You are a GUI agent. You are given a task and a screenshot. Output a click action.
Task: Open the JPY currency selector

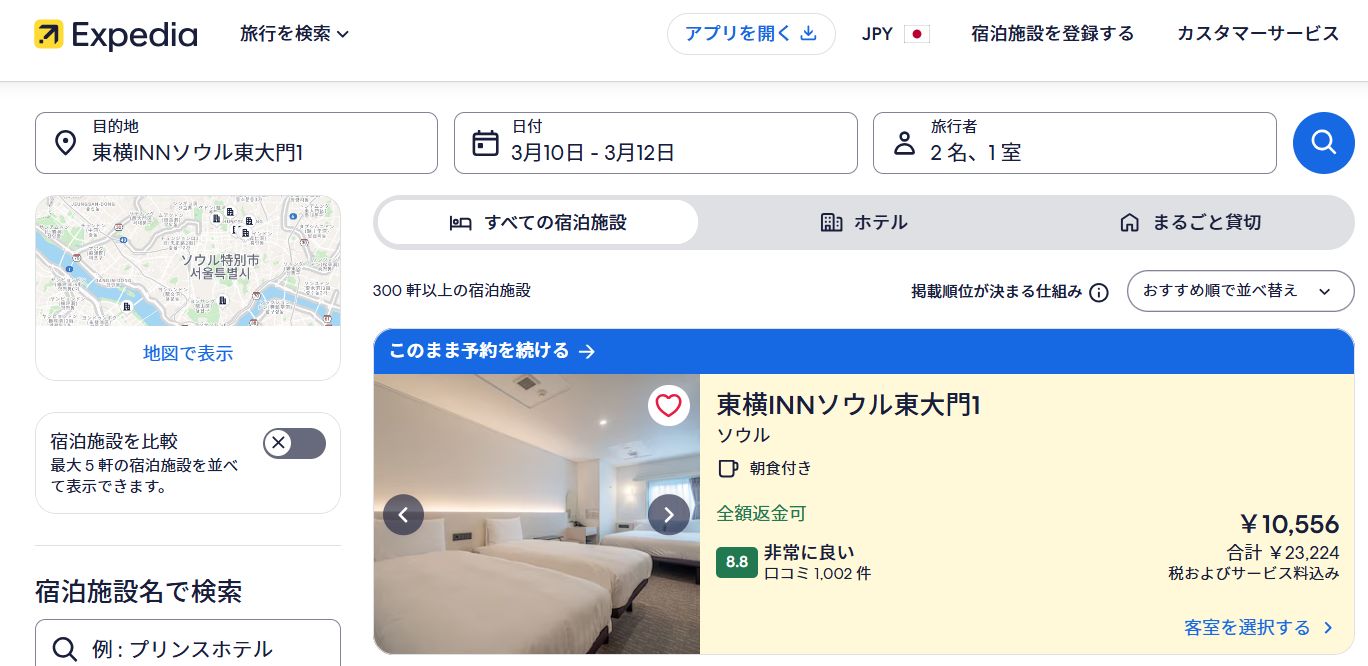(x=894, y=33)
